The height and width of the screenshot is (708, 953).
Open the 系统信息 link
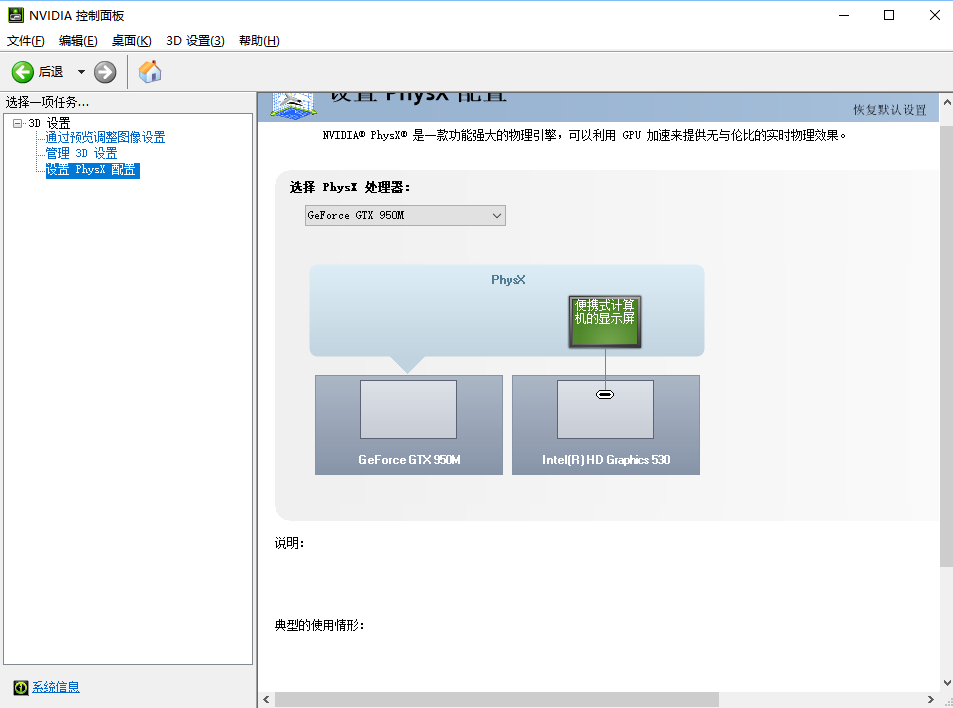pyautogui.click(x=56, y=687)
